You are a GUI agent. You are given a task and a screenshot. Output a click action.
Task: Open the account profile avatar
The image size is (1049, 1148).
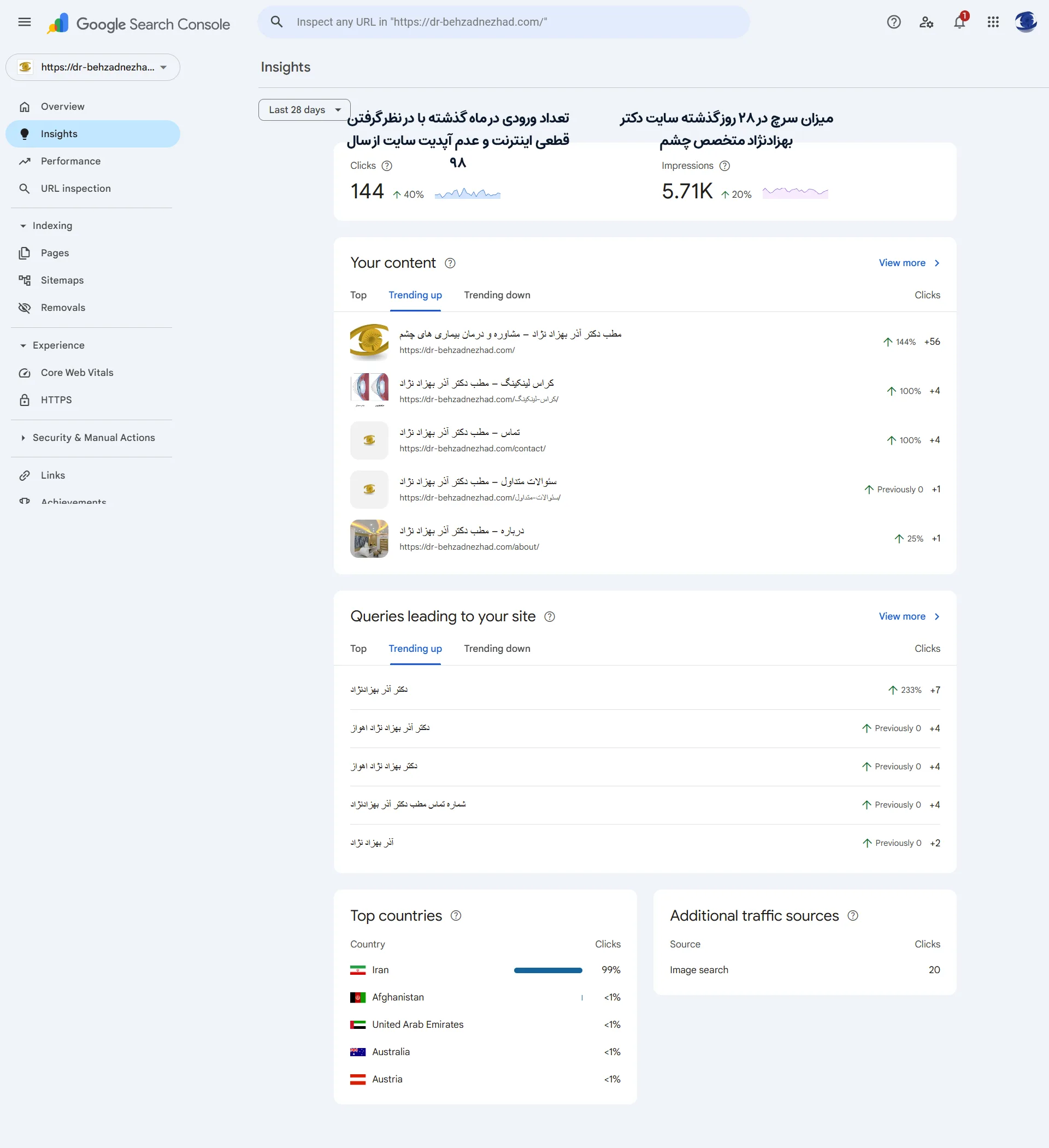(1026, 22)
